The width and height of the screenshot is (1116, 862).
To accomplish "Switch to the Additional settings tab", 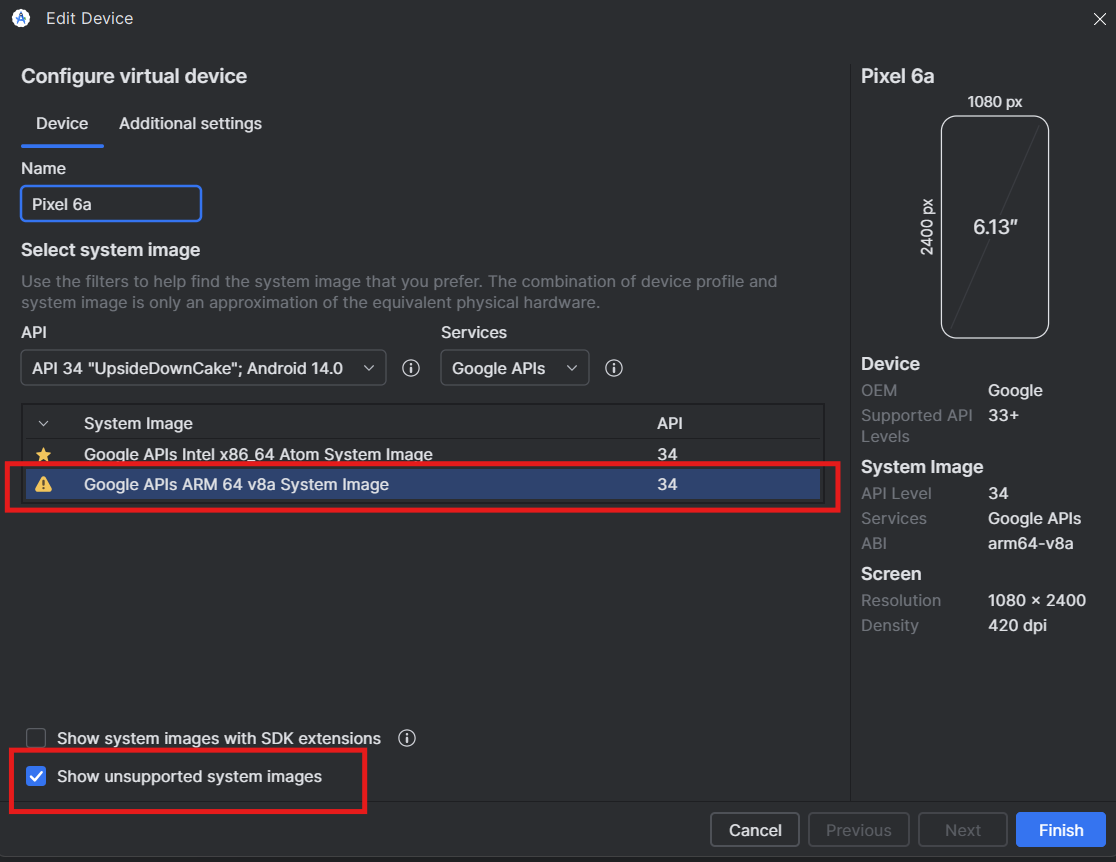I will click(x=190, y=124).
